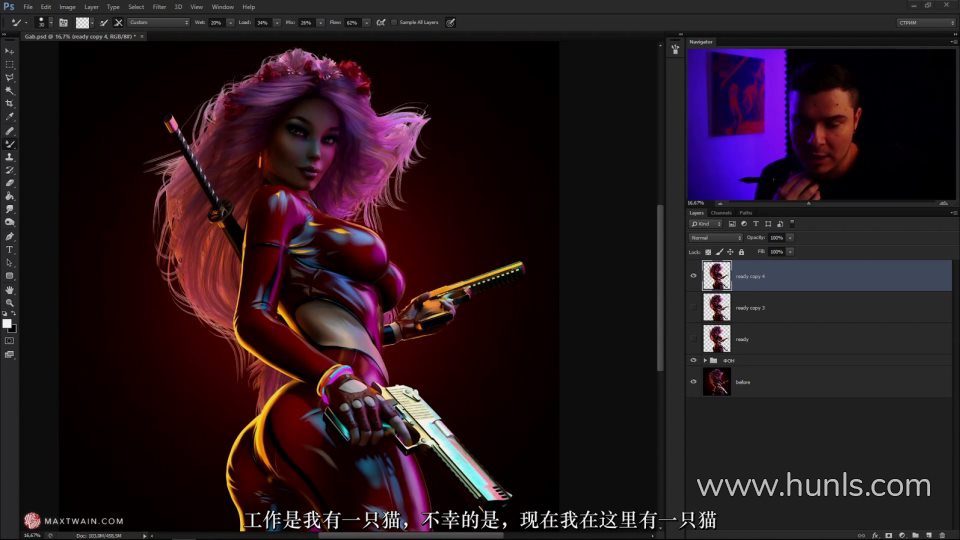Toggle lock transparent pixels
Image resolution: width=960 pixels, height=540 pixels.
[708, 252]
